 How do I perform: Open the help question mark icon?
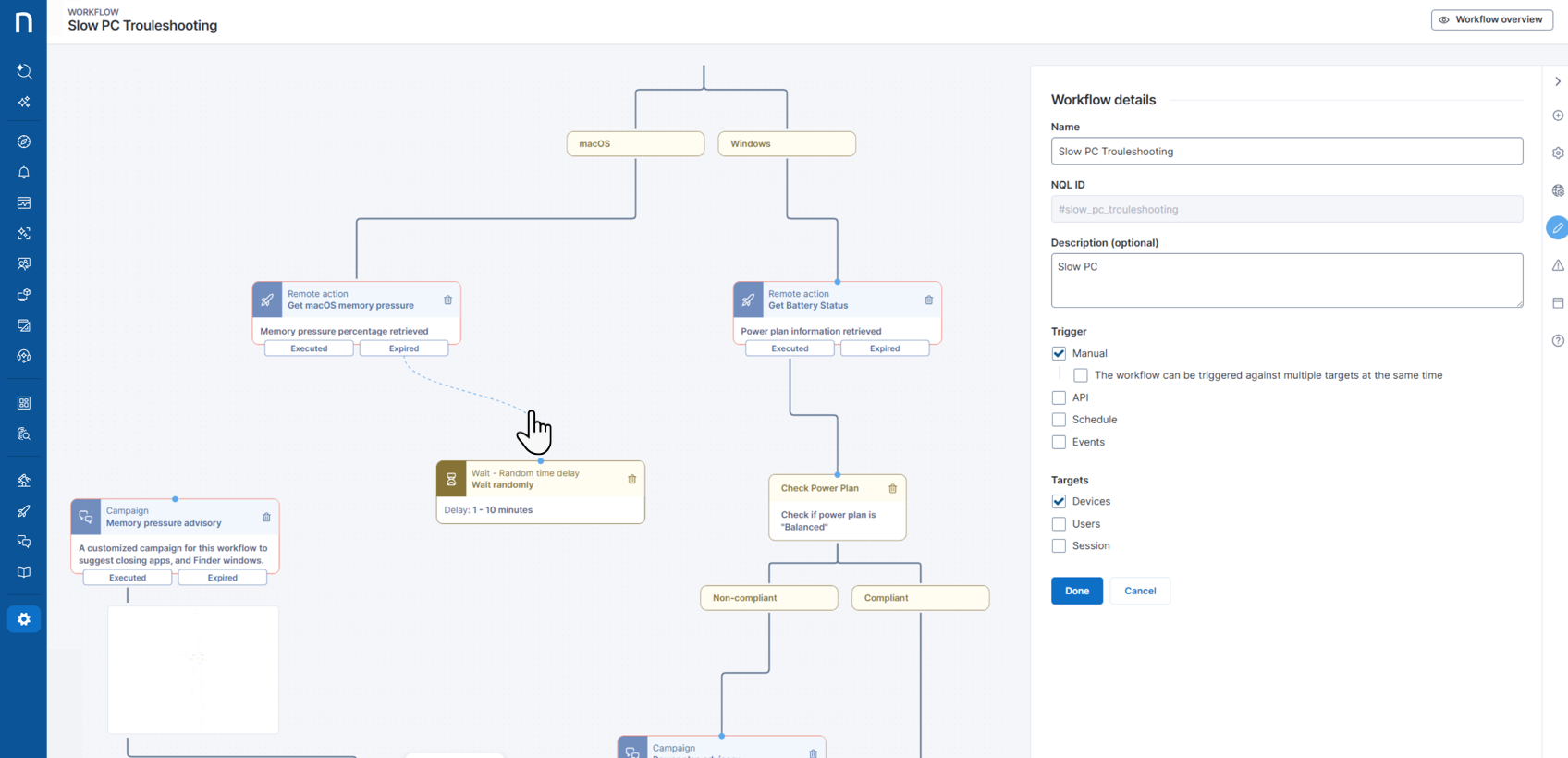(1557, 341)
